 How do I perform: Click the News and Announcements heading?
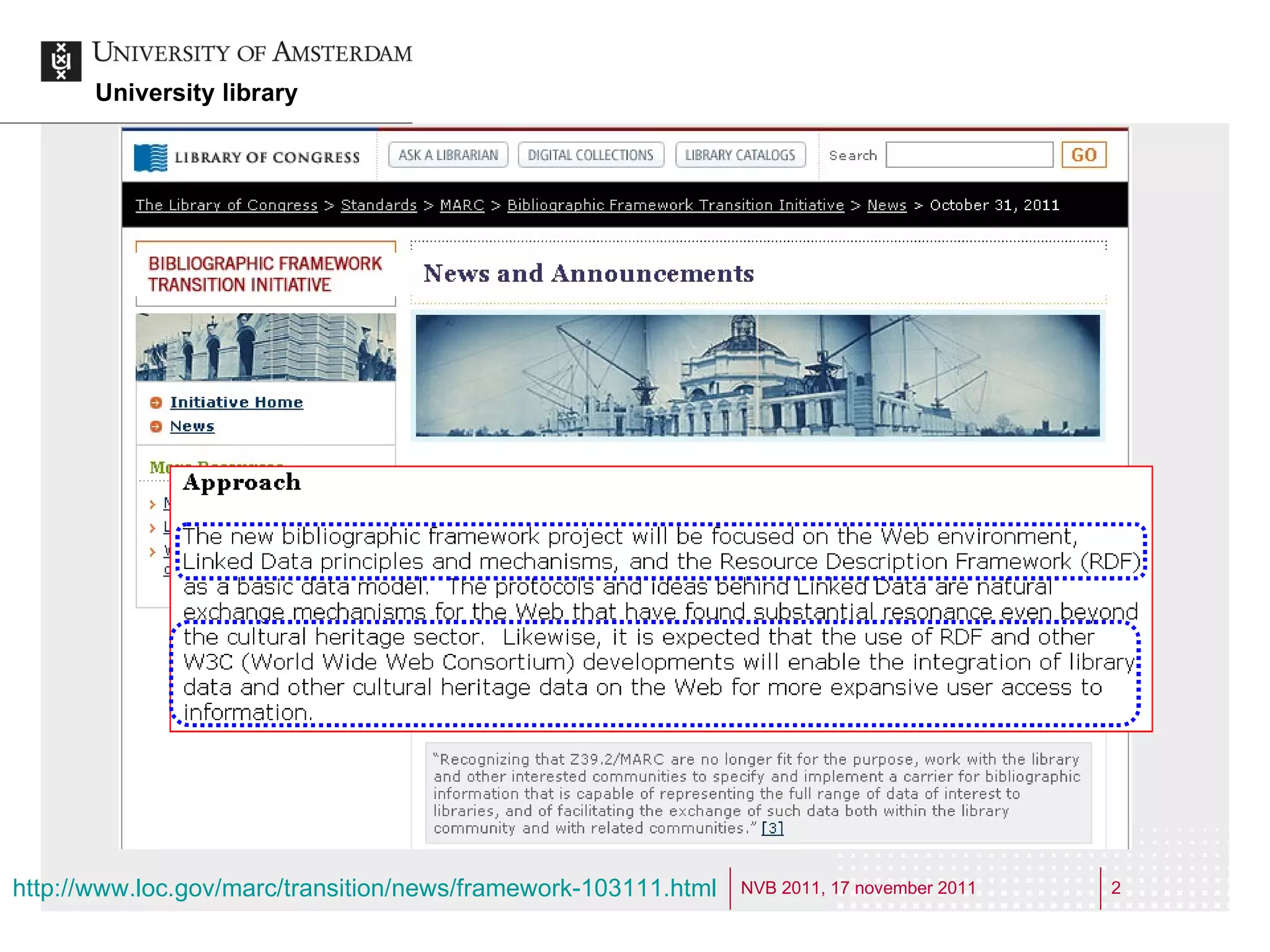(x=588, y=273)
